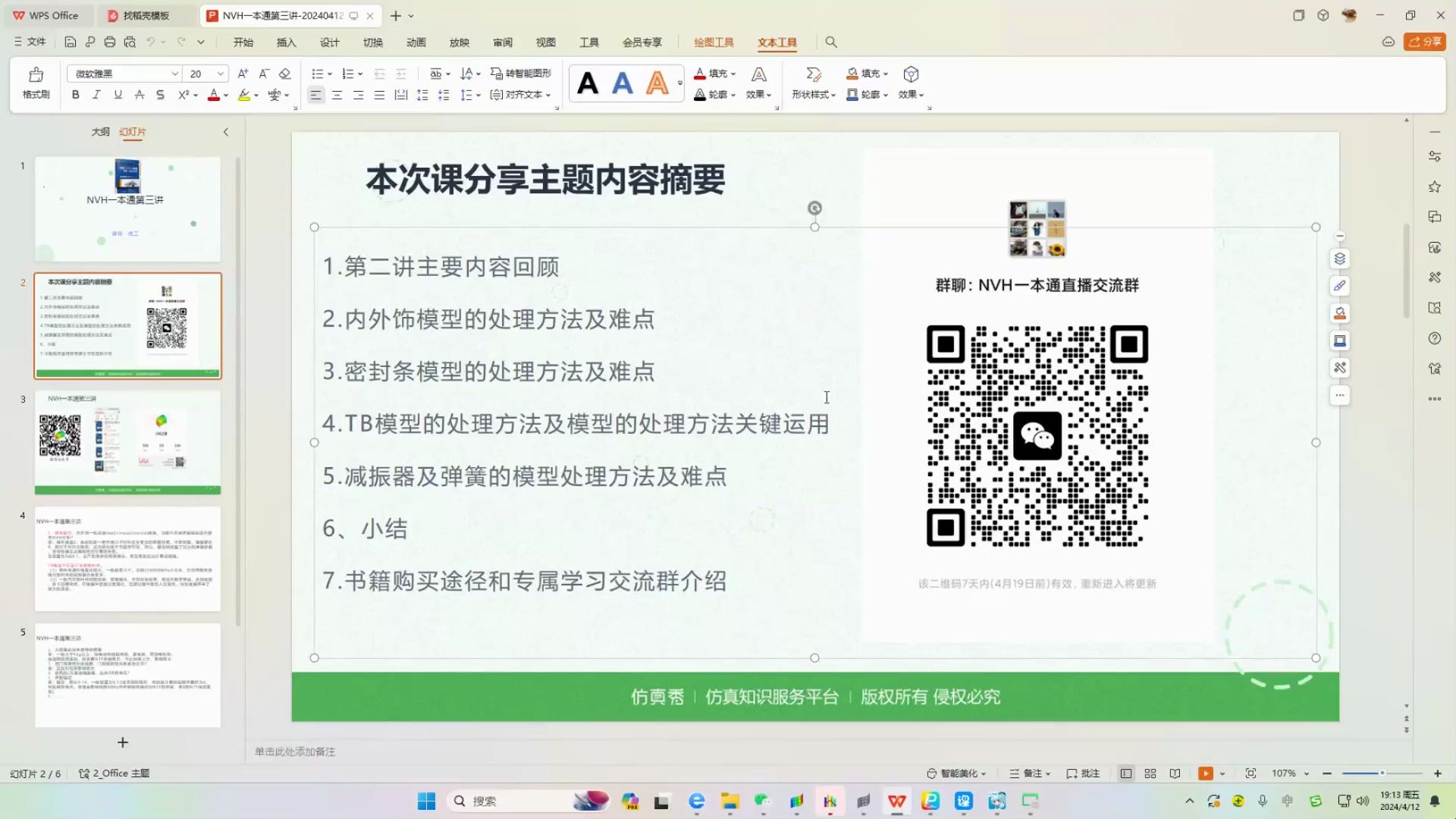Viewport: 1456px width, 819px height.
Task: Click the shape fill bucket floating icon
Action: pos(1340,313)
